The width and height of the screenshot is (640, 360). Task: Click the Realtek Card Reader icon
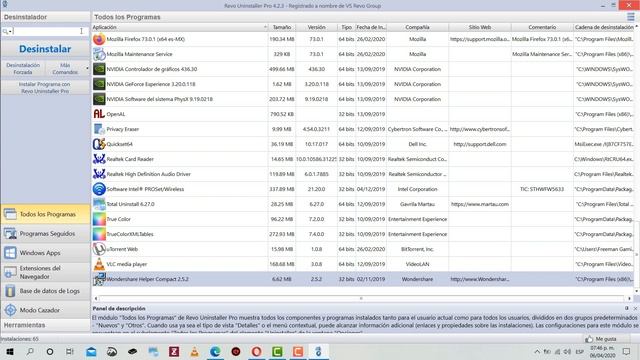point(99,159)
